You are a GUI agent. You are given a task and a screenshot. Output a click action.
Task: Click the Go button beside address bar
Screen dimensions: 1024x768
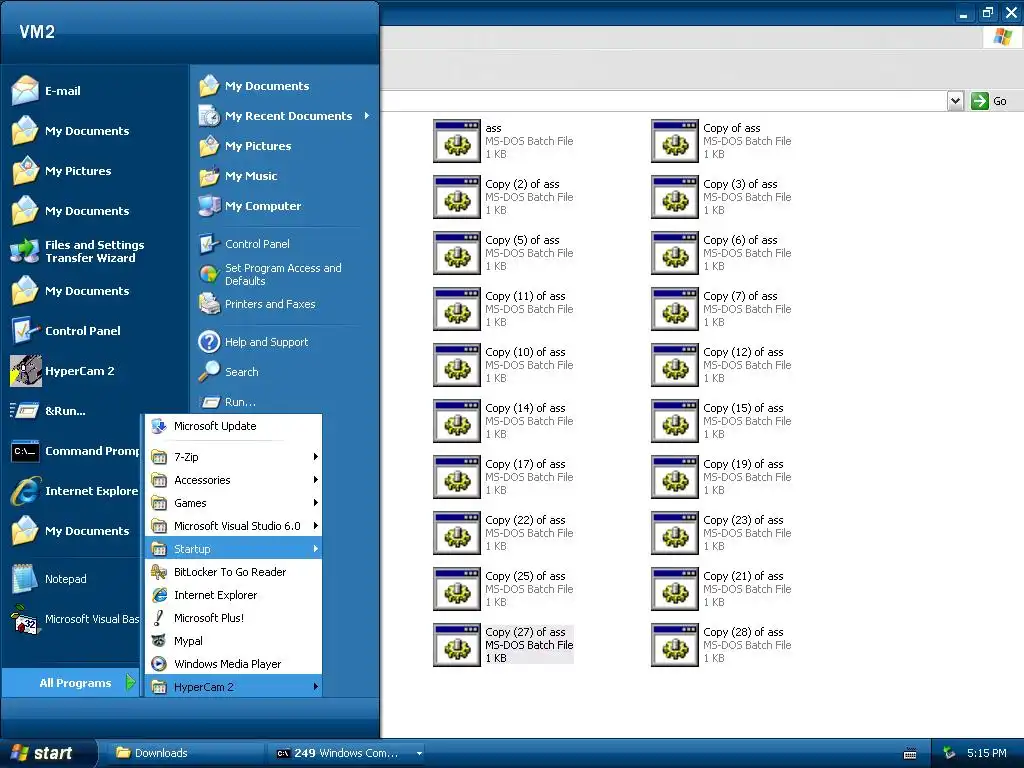coord(989,101)
